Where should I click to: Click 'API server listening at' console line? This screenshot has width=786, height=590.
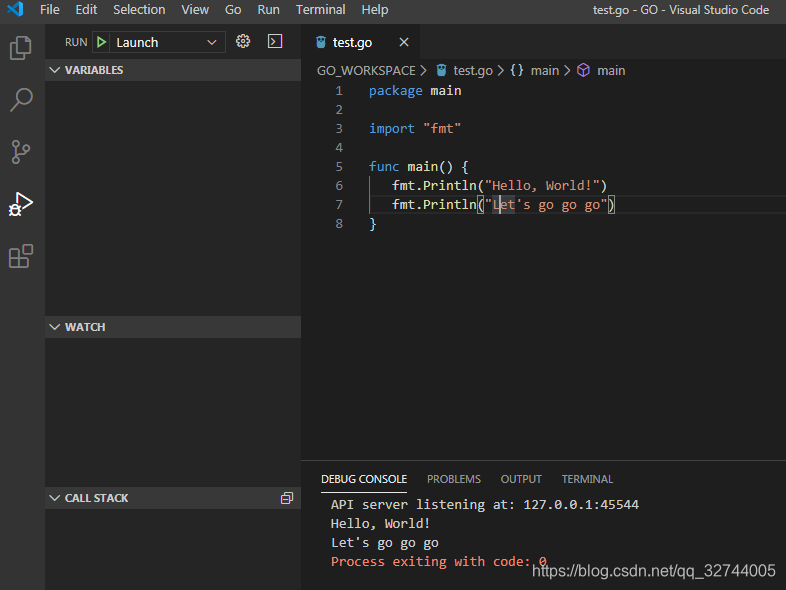pyautogui.click(x=485, y=504)
